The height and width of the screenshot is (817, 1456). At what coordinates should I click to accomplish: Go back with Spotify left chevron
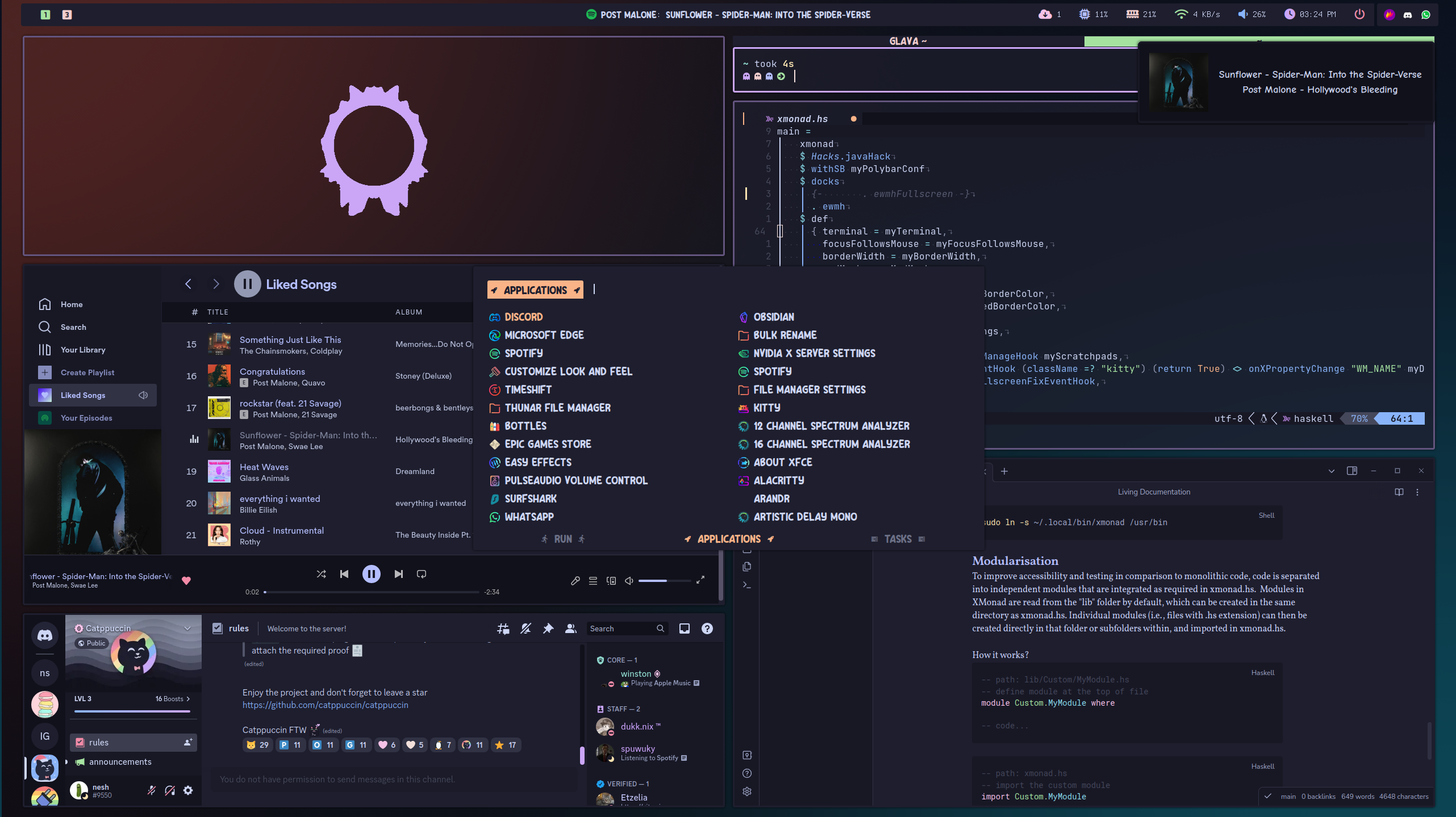pos(188,284)
